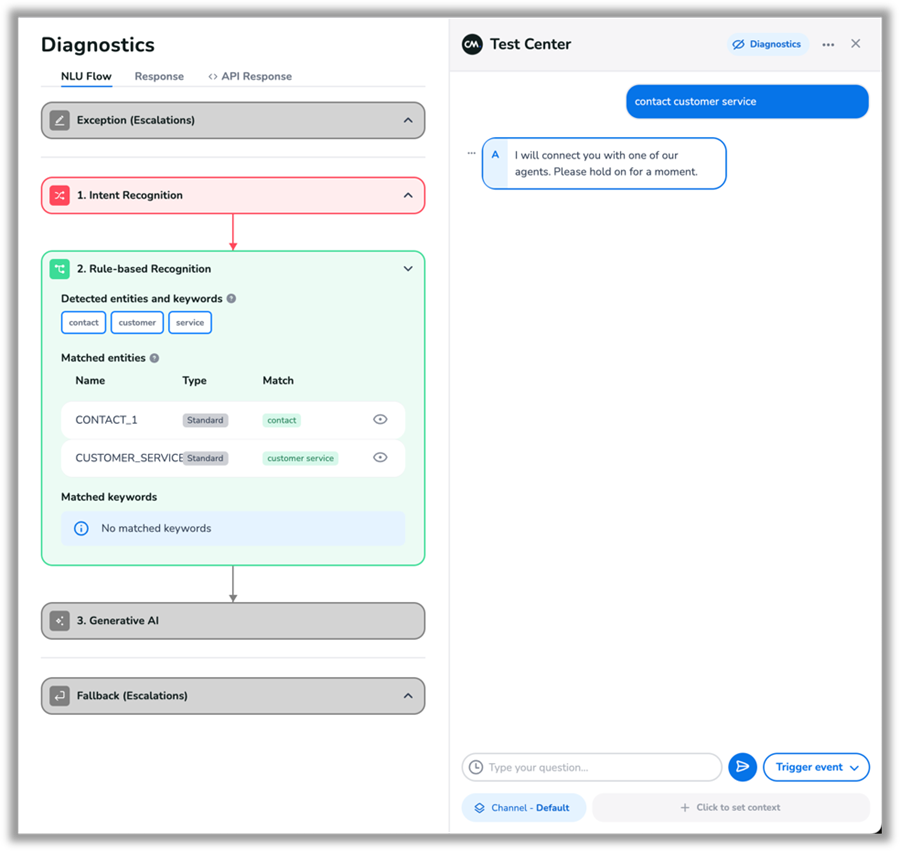Screen dimensions: 900x851
Task: Switch to the Response tab
Action: coord(159,76)
